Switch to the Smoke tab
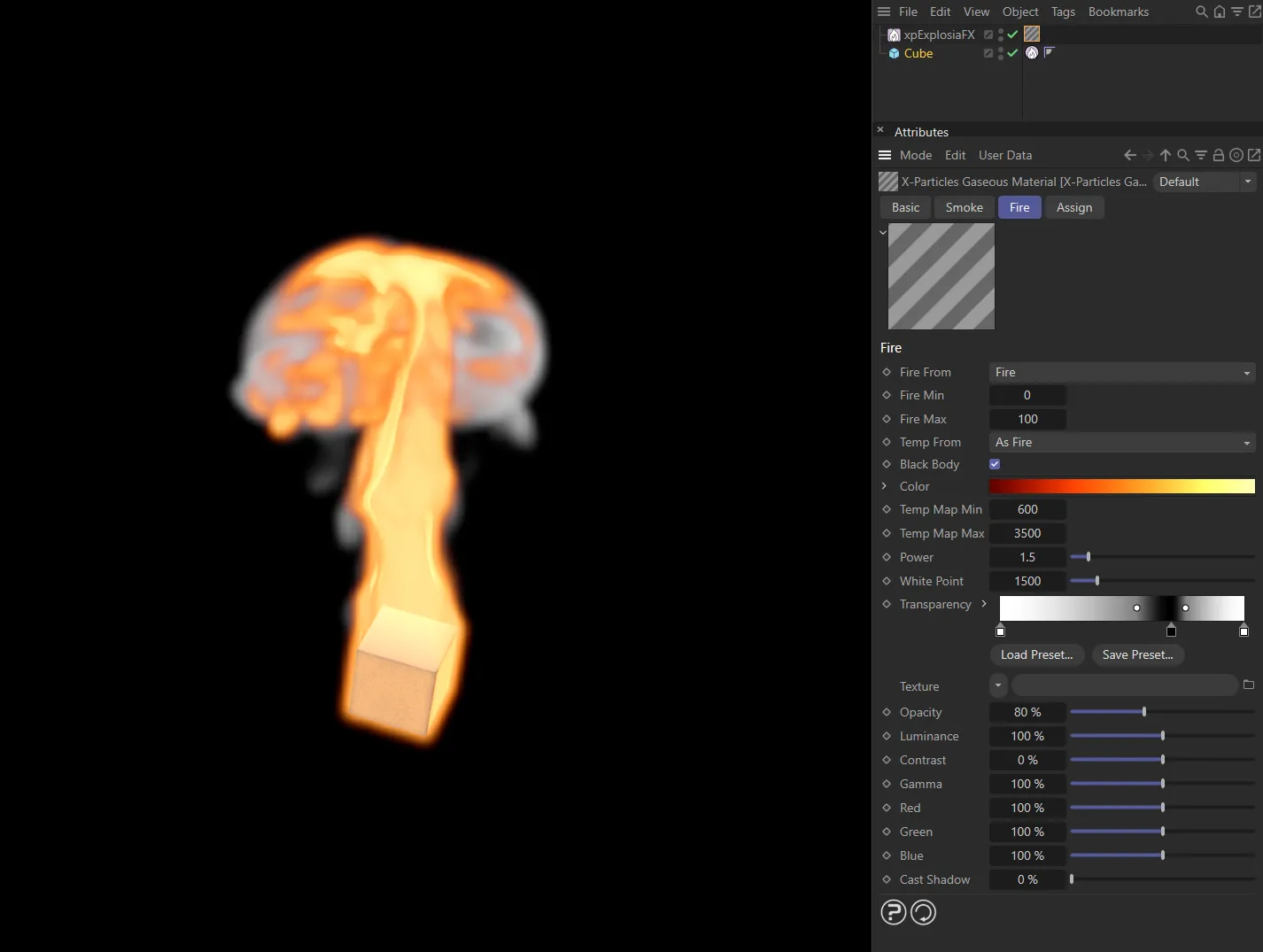Image resolution: width=1263 pixels, height=952 pixels. click(964, 207)
